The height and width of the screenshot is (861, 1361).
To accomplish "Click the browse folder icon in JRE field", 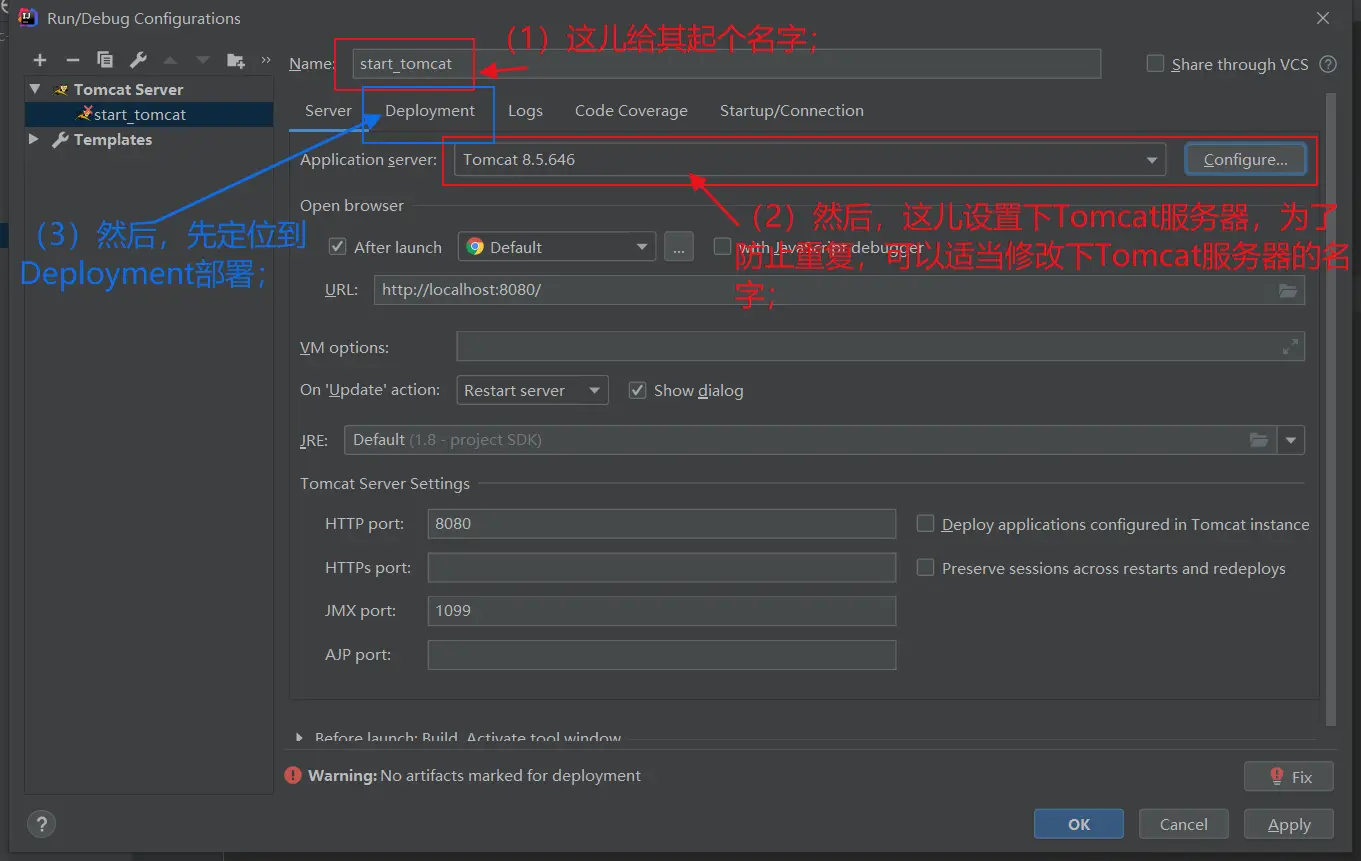I will point(1259,440).
